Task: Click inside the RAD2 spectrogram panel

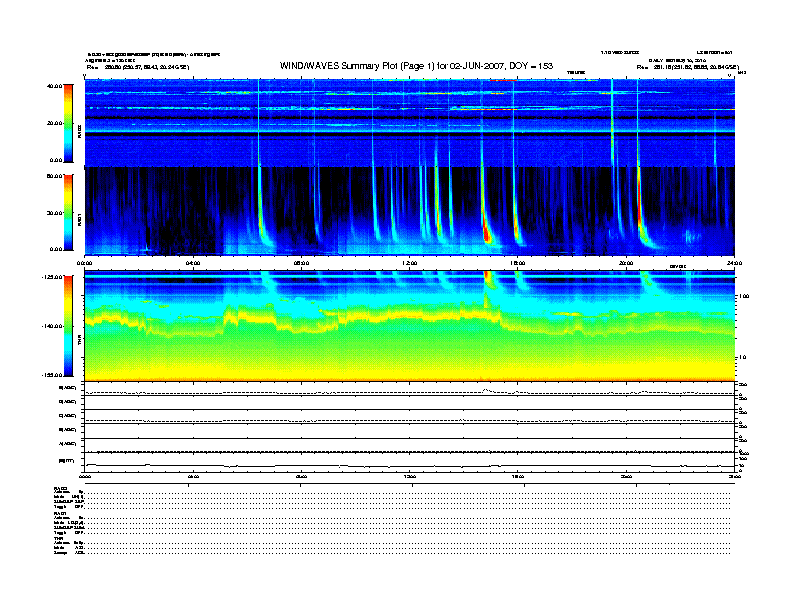Action: point(410,123)
